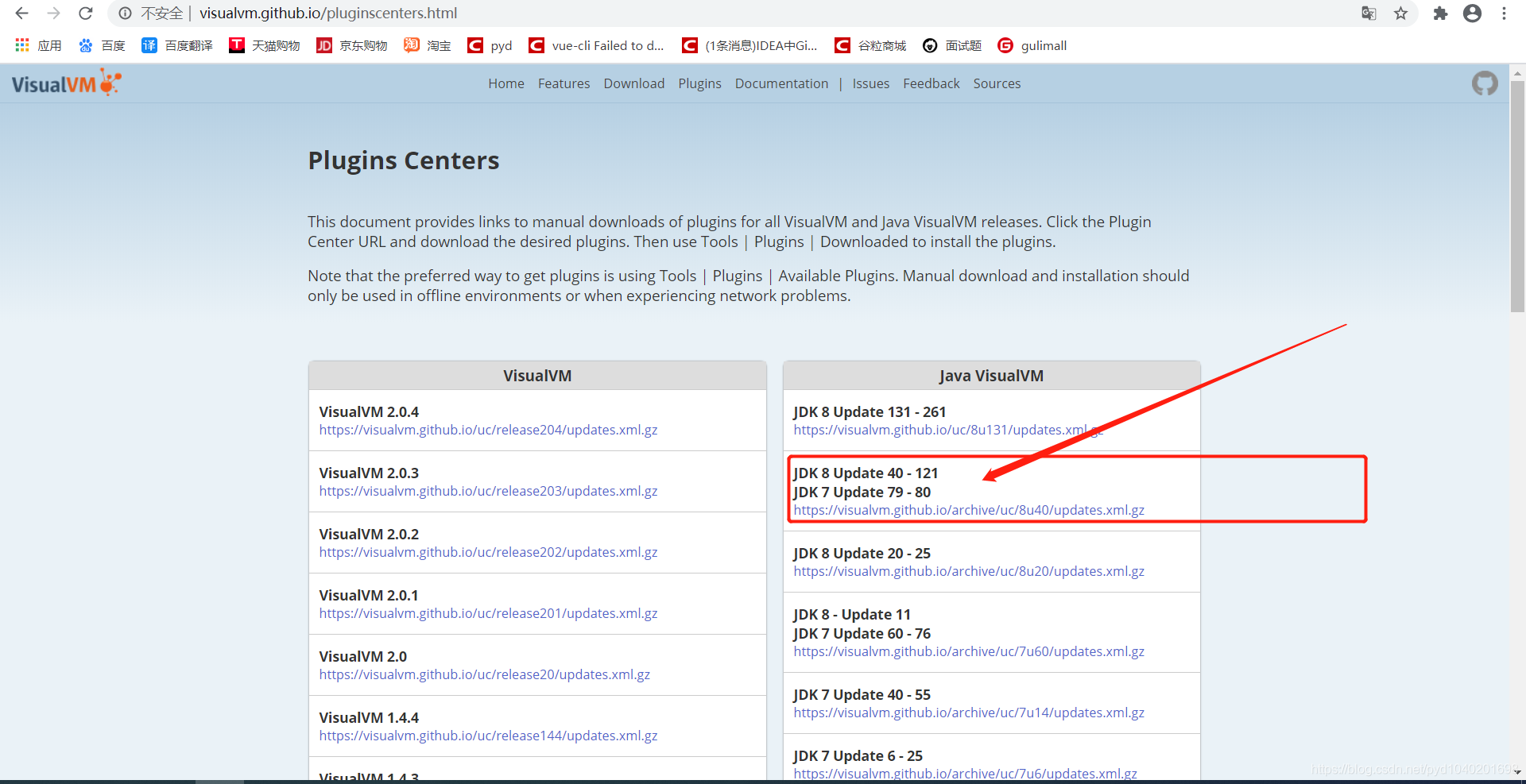Click the 'JDK 8 Update 40 - 121' text
The width and height of the screenshot is (1526, 784).
pos(866,473)
